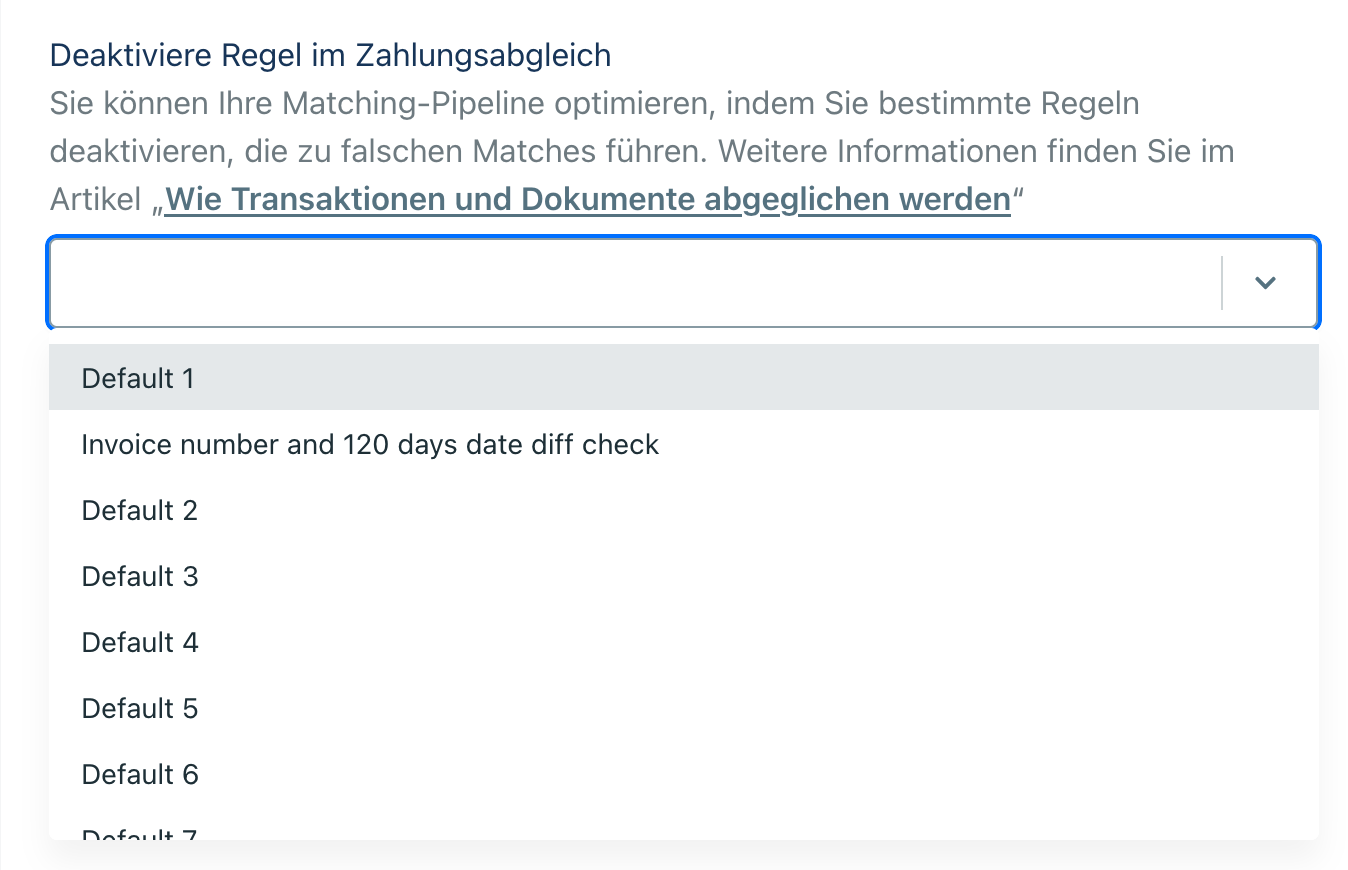Screen dimensions: 1348x870
Task: Click the vertical separator beside the dropdown chevron
Action: (x=1222, y=283)
